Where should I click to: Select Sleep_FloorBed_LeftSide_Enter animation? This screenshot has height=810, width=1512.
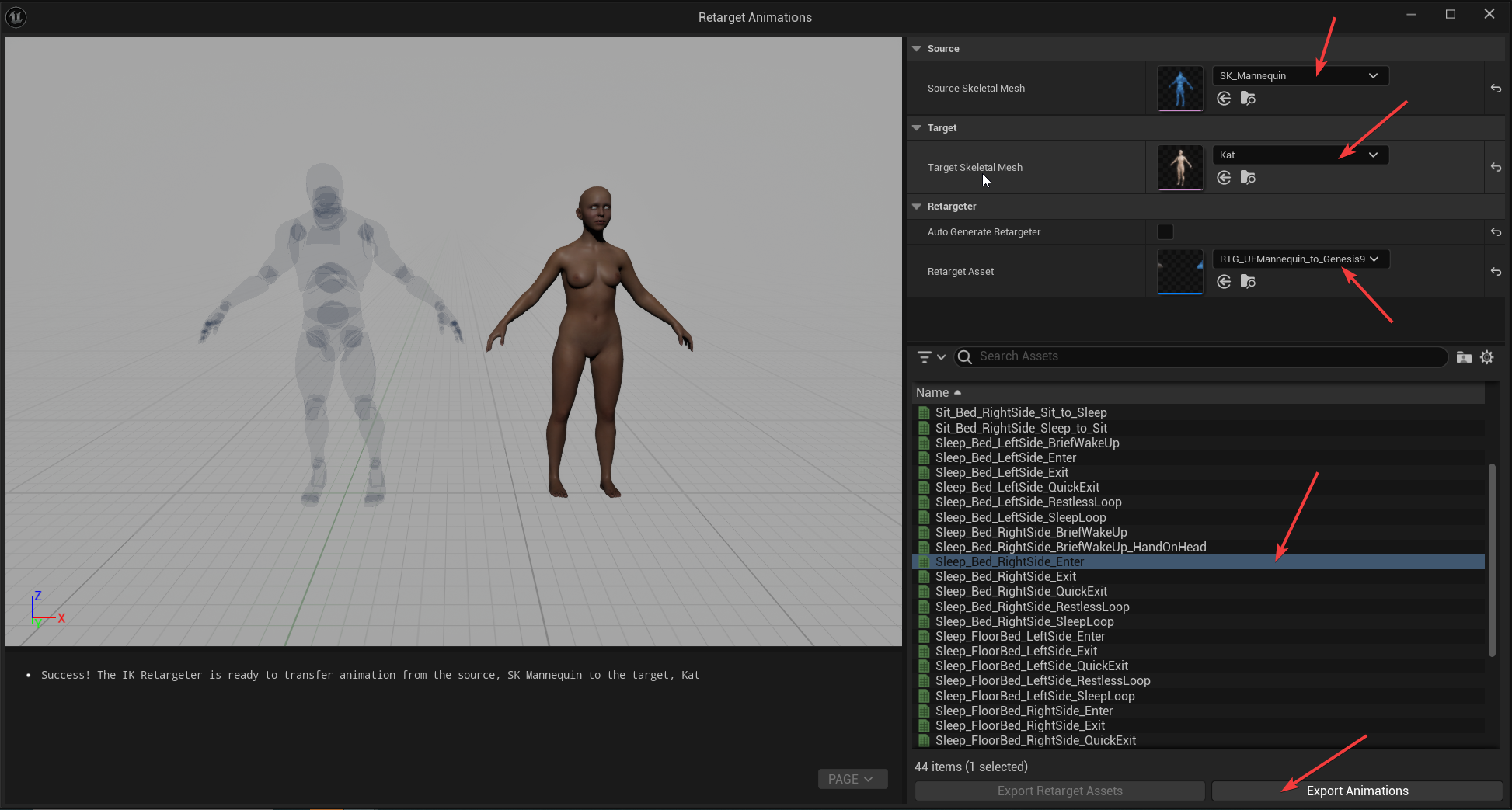pyautogui.click(x=1198, y=636)
